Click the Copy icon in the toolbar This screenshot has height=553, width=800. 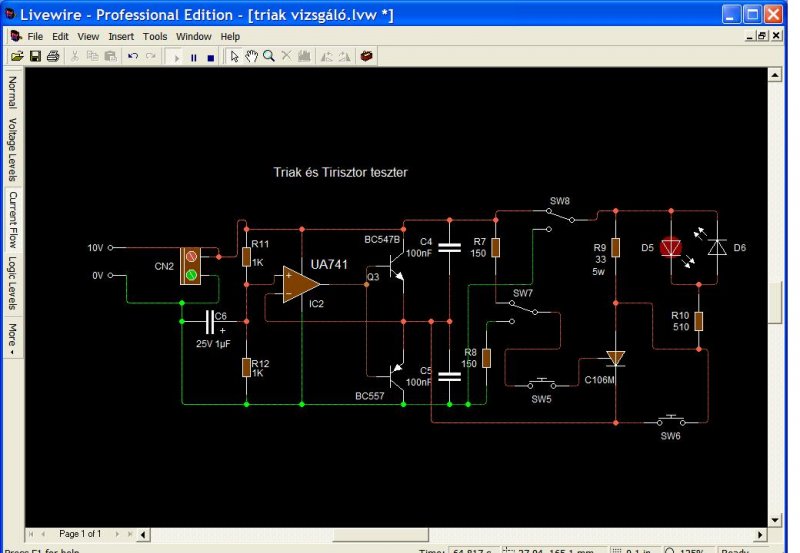click(92, 56)
